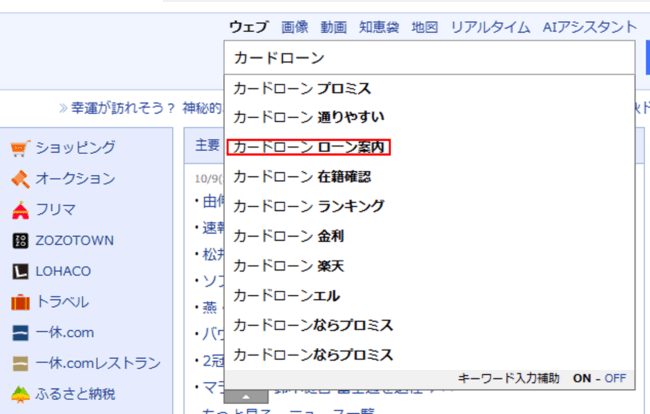Select suggestion カードローン ランキング
Viewport: 650px width, 414px height.
[x=429, y=206]
